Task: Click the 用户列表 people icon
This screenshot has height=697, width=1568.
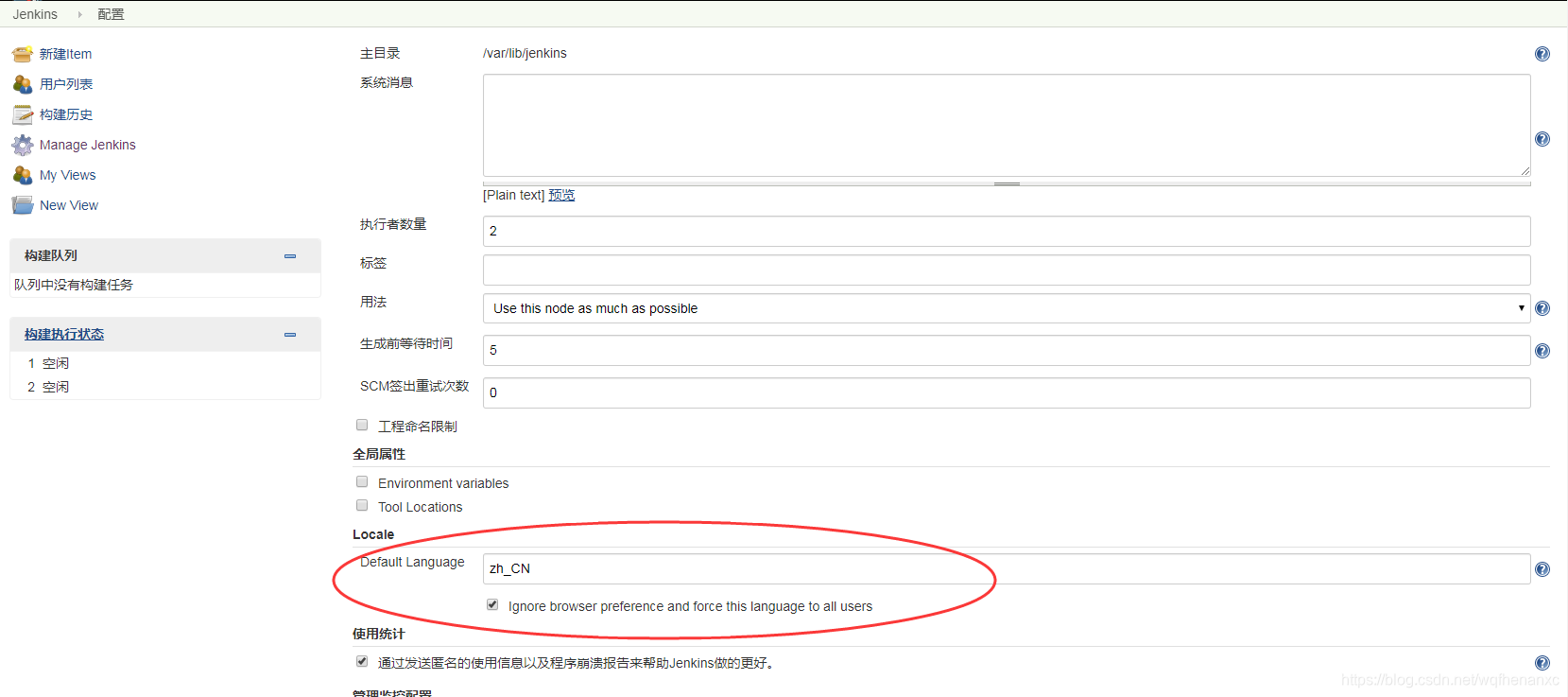Action: tap(23, 84)
